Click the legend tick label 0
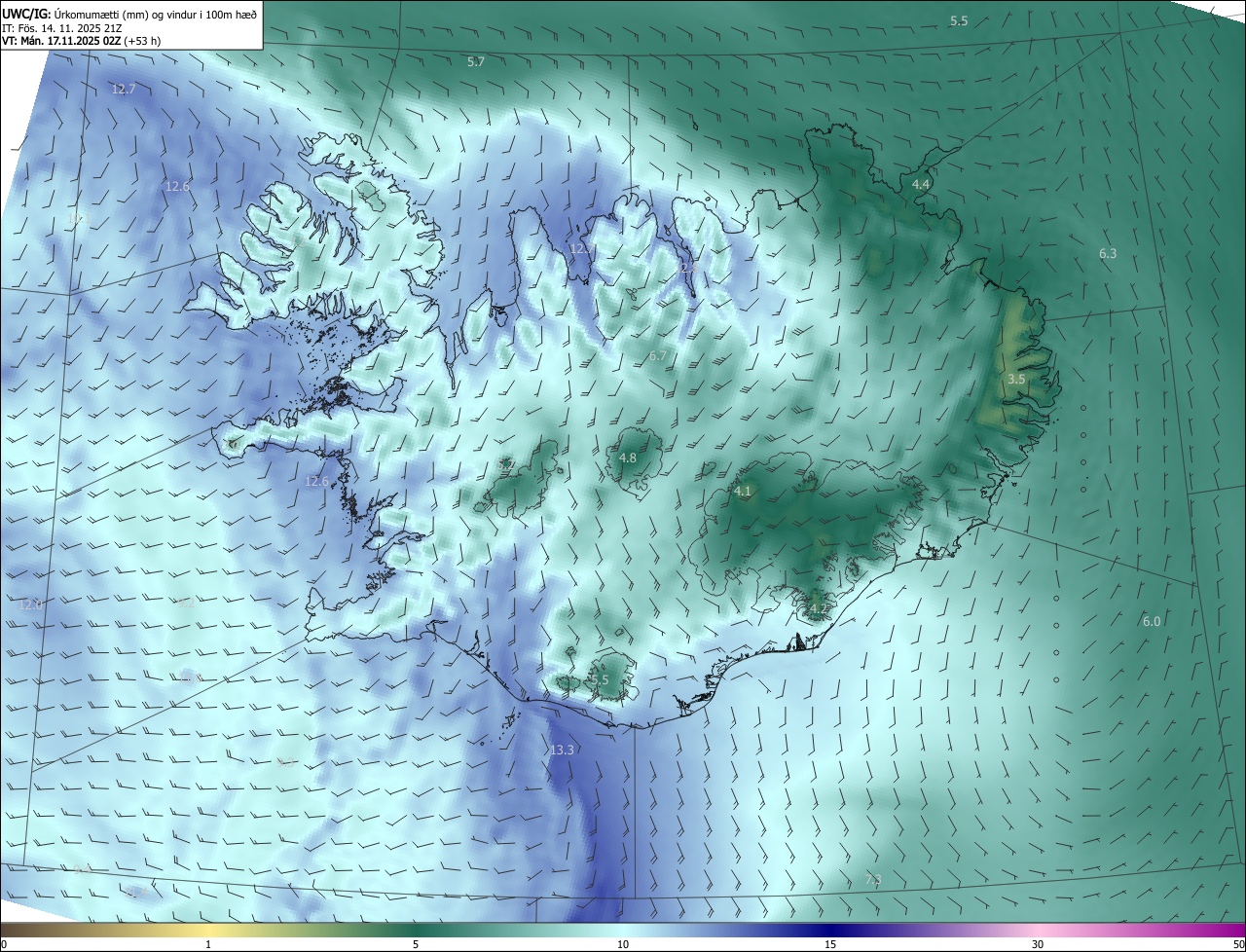The width and height of the screenshot is (1246, 952). pyautogui.click(x=4, y=944)
